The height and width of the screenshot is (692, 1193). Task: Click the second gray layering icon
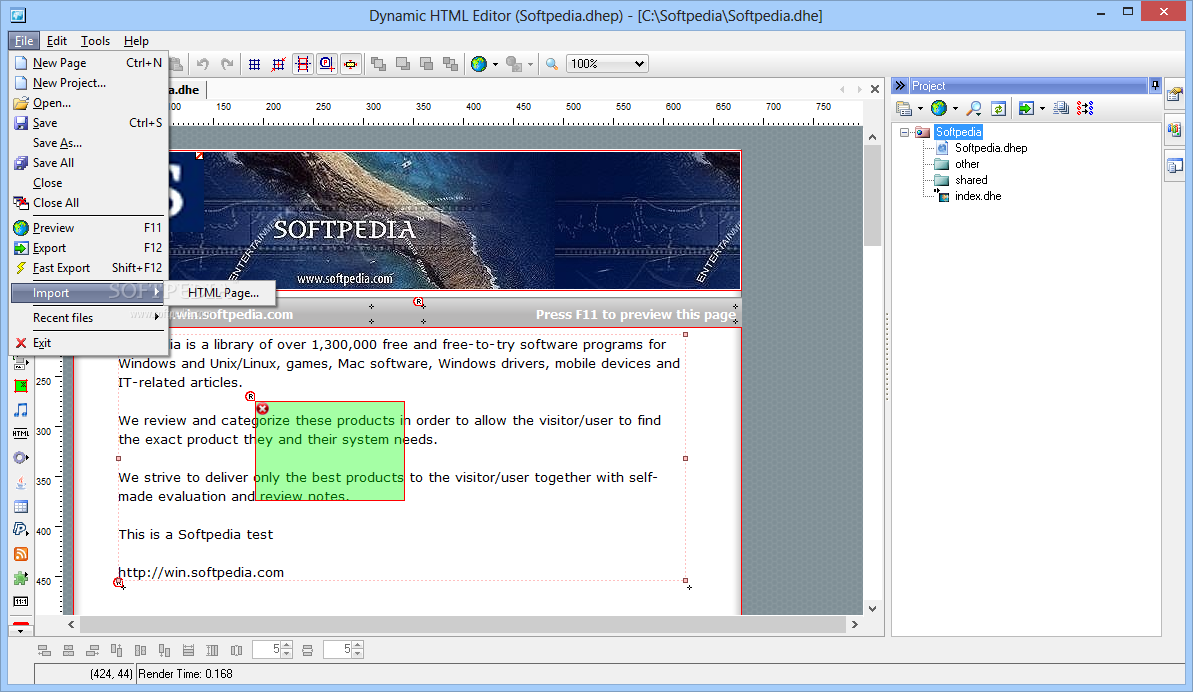click(402, 64)
